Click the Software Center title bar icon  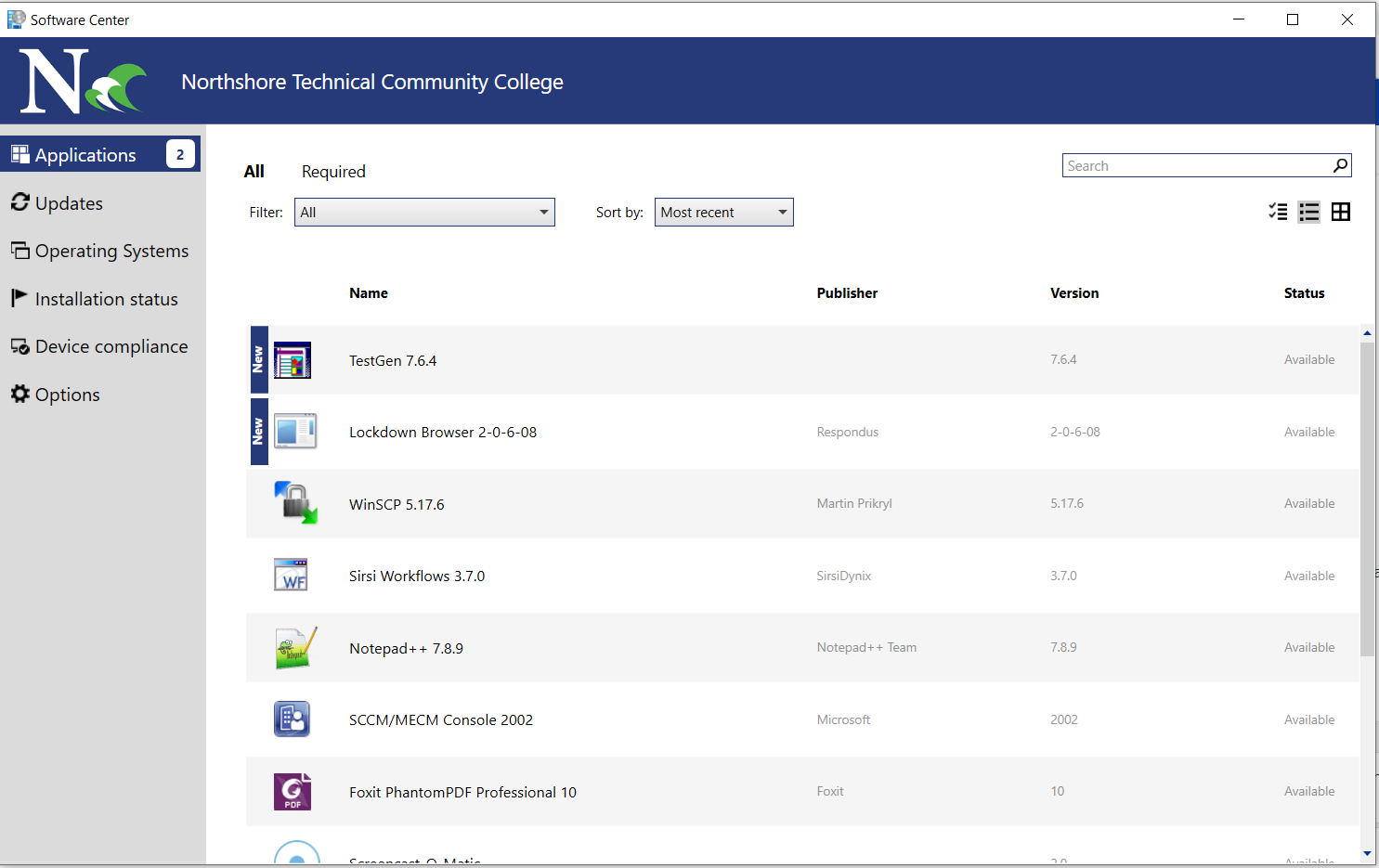[16, 19]
